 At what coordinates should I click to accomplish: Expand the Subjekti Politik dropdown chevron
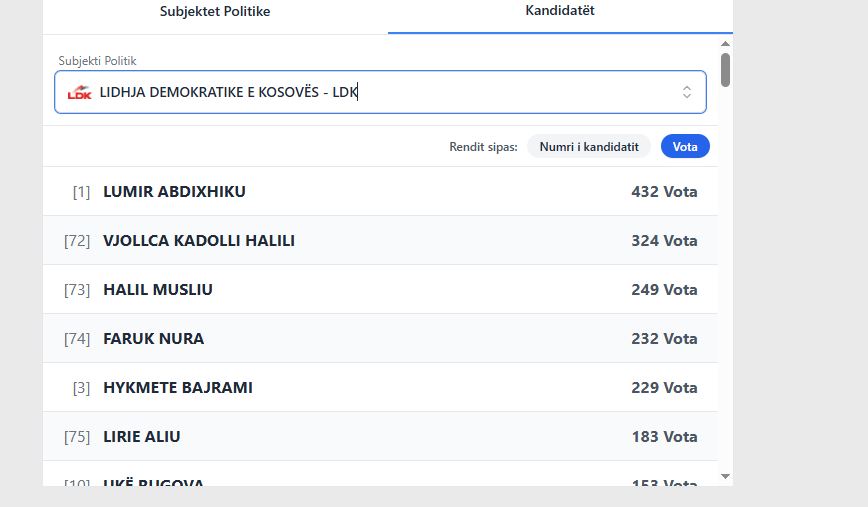tap(687, 92)
